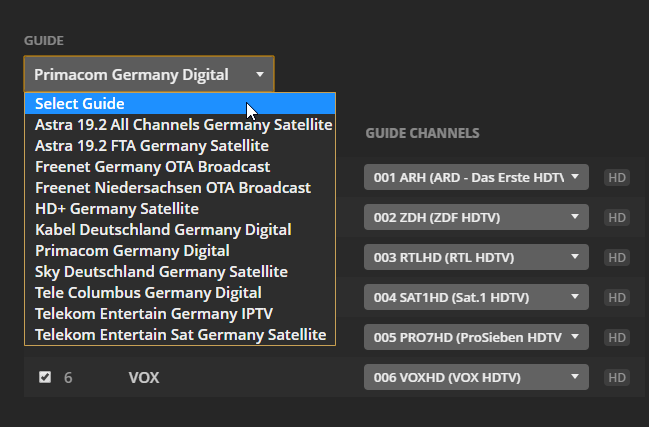
Task: Click the HD badge beside 005 PRO7HD
Action: tap(617, 337)
